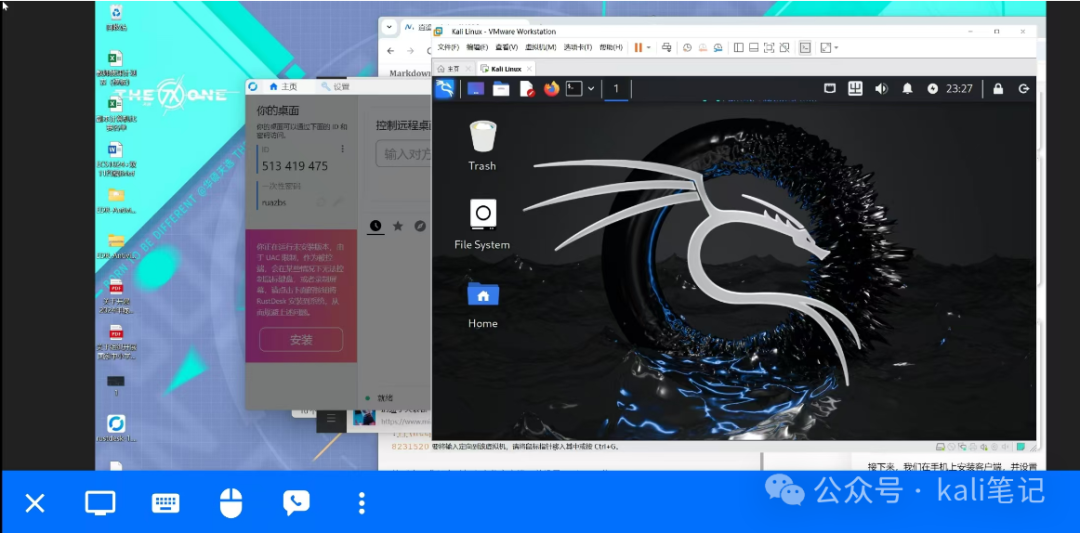This screenshot has height=533, width=1080.
Task: Open RustDesk 主页 tab
Action: [x=284, y=87]
